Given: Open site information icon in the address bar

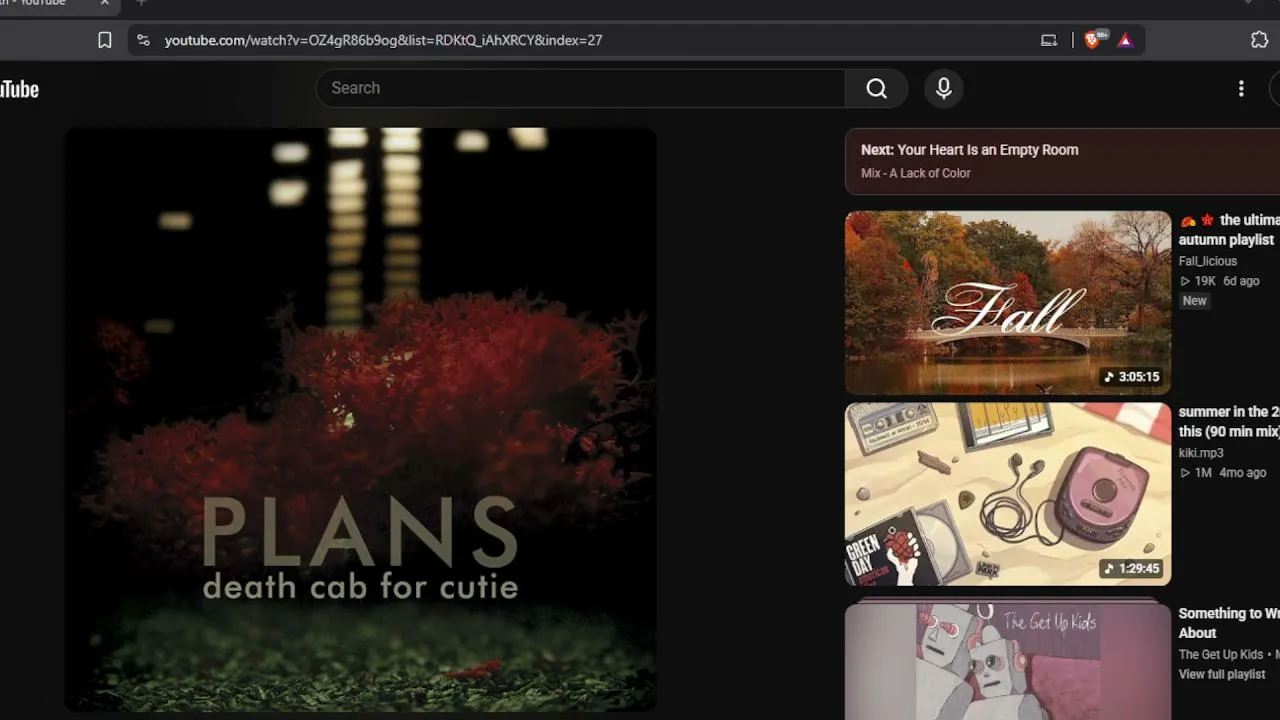Looking at the screenshot, I should pyautogui.click(x=143, y=40).
